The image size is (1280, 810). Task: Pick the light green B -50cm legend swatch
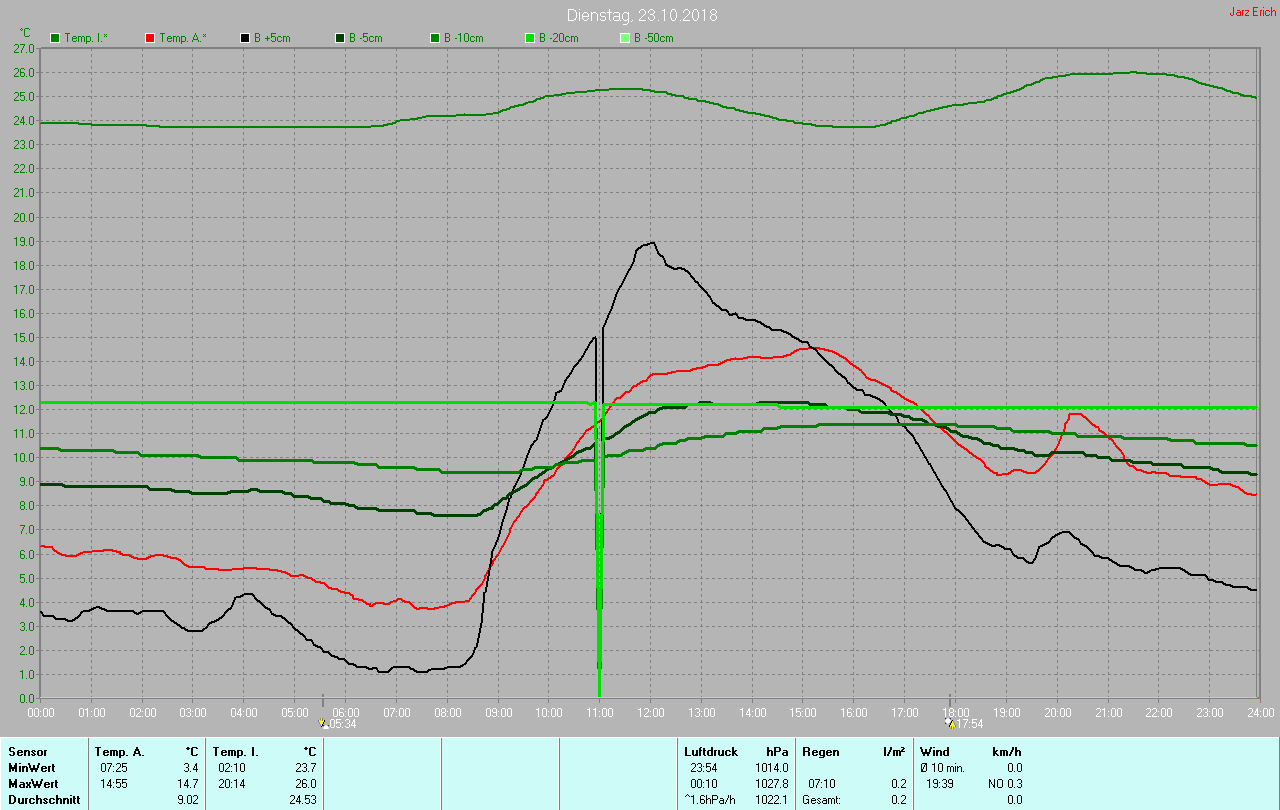(x=625, y=38)
